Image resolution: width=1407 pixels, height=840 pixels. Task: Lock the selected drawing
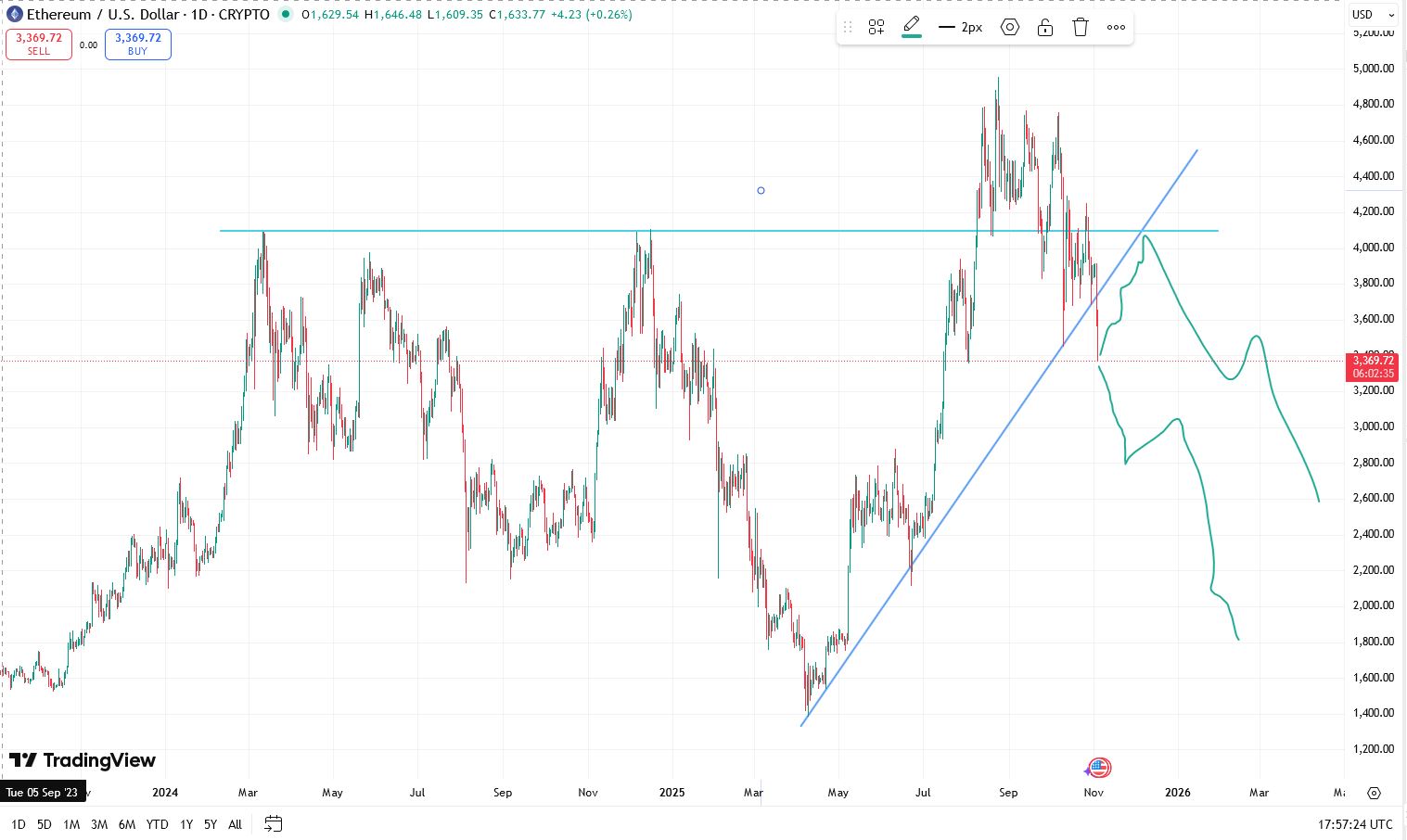(x=1045, y=27)
